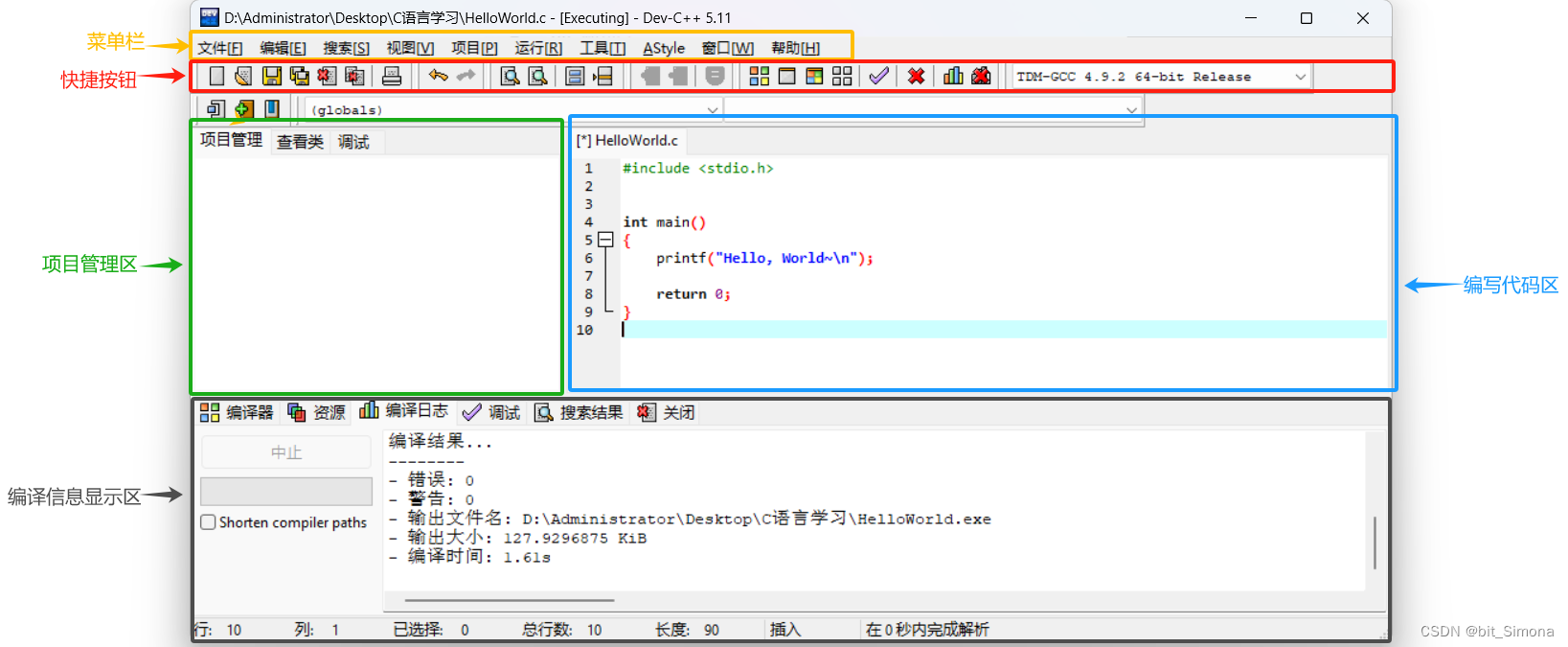This screenshot has width=1568, height=647.
Task: Switch to the left panel 调试 tab
Action: (353, 142)
